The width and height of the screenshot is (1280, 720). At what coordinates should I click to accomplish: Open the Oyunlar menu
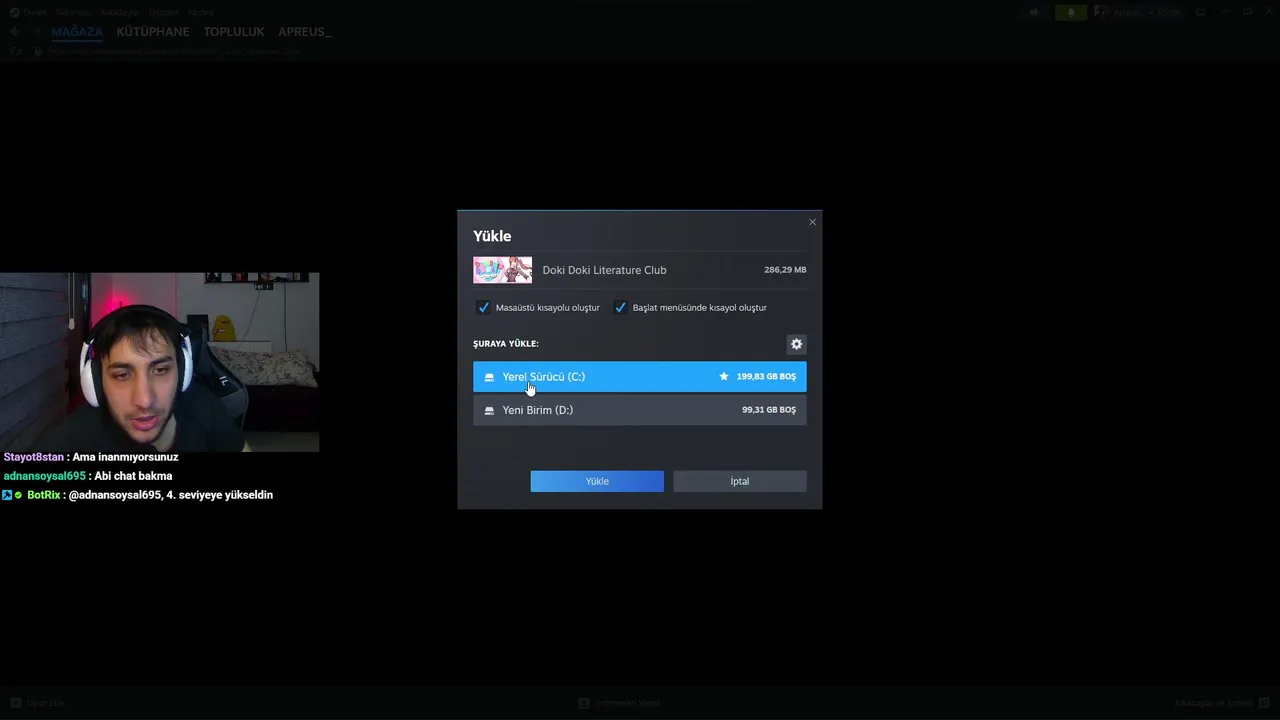pyautogui.click(x=163, y=12)
